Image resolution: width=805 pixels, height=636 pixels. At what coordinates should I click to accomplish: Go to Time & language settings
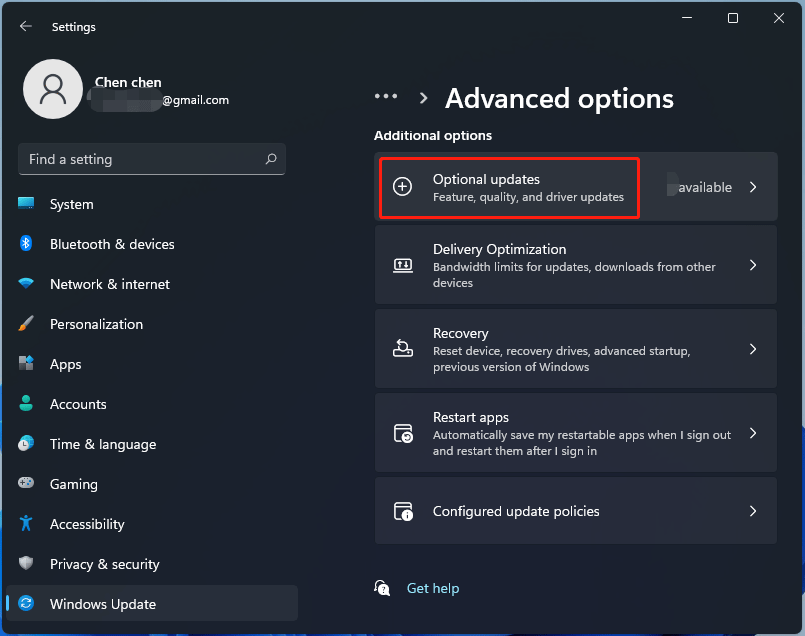(103, 444)
